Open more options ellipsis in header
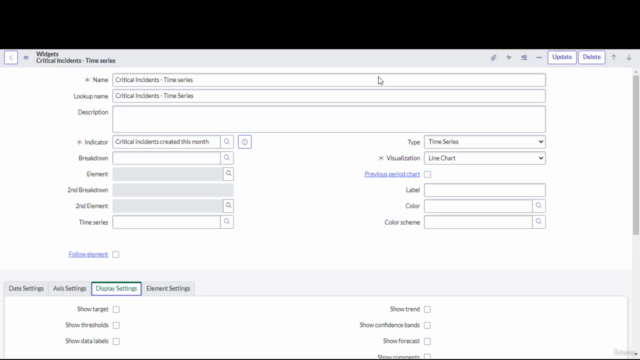640x360 pixels. click(539, 58)
